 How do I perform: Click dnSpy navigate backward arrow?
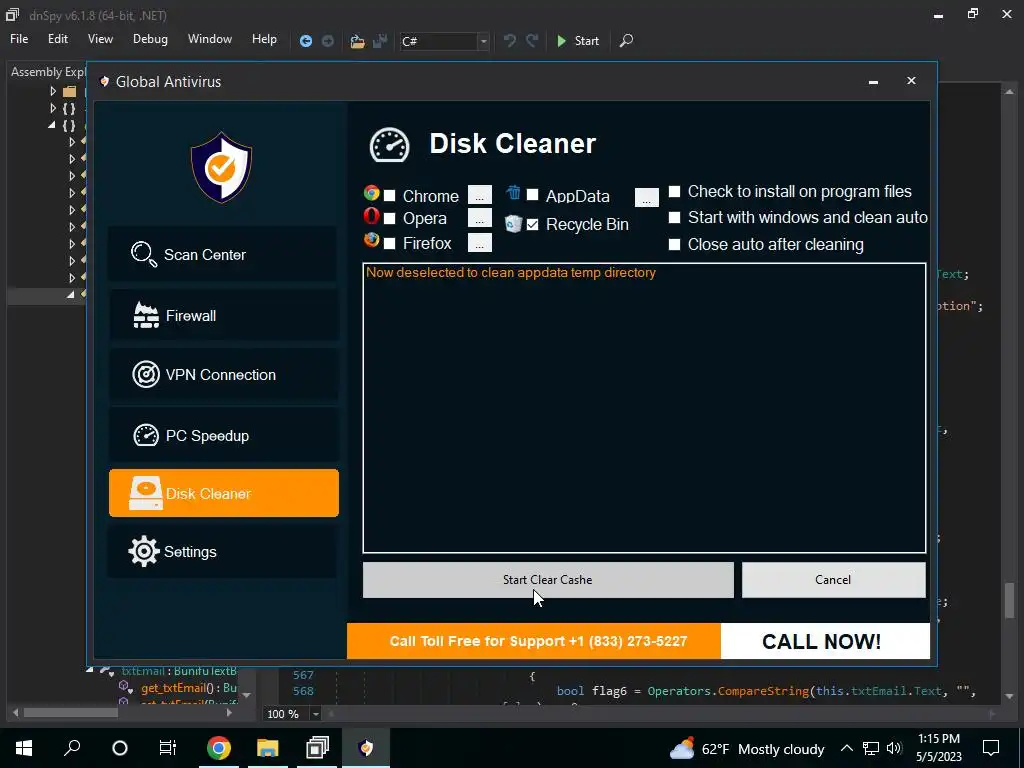(x=306, y=41)
